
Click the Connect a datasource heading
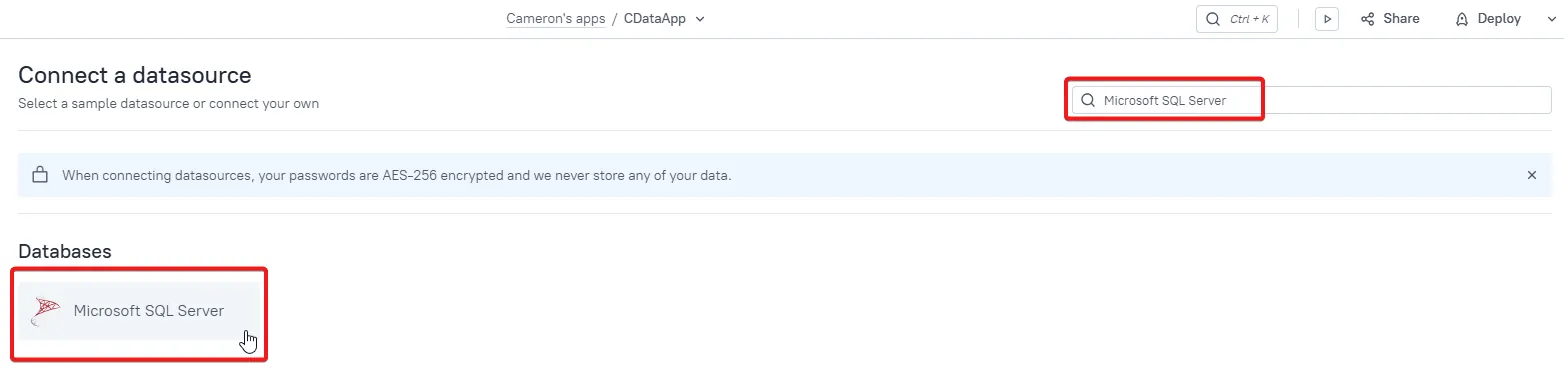[135, 75]
